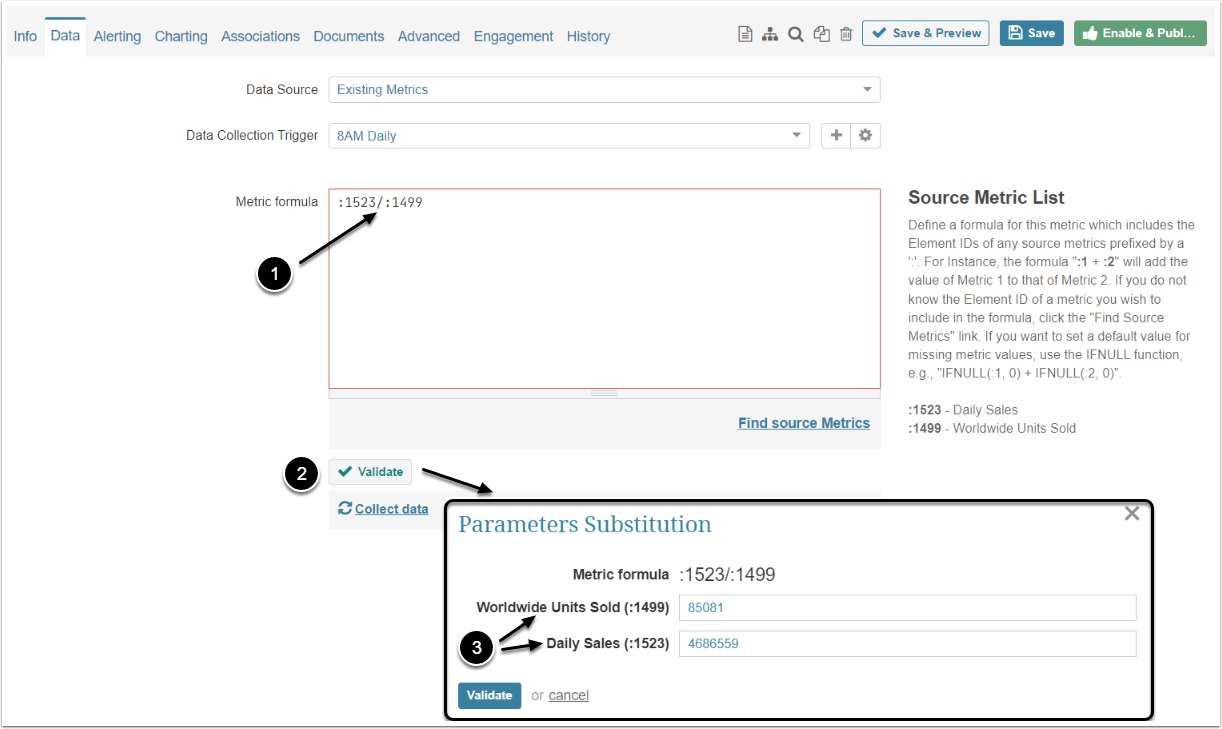Switch to the Documents tab
1222x729 pixels.
(349, 36)
